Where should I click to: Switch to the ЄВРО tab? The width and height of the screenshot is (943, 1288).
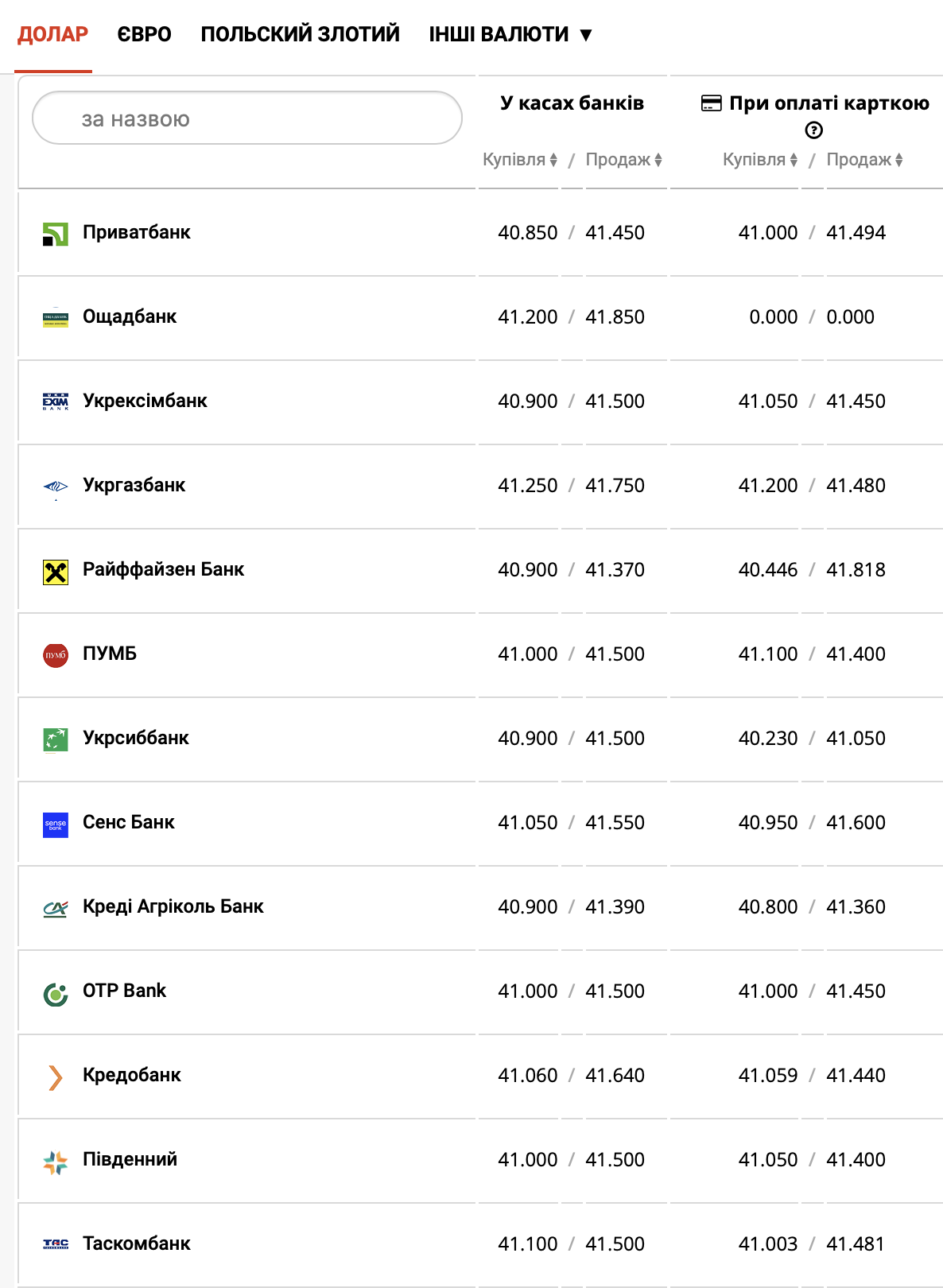point(144,34)
